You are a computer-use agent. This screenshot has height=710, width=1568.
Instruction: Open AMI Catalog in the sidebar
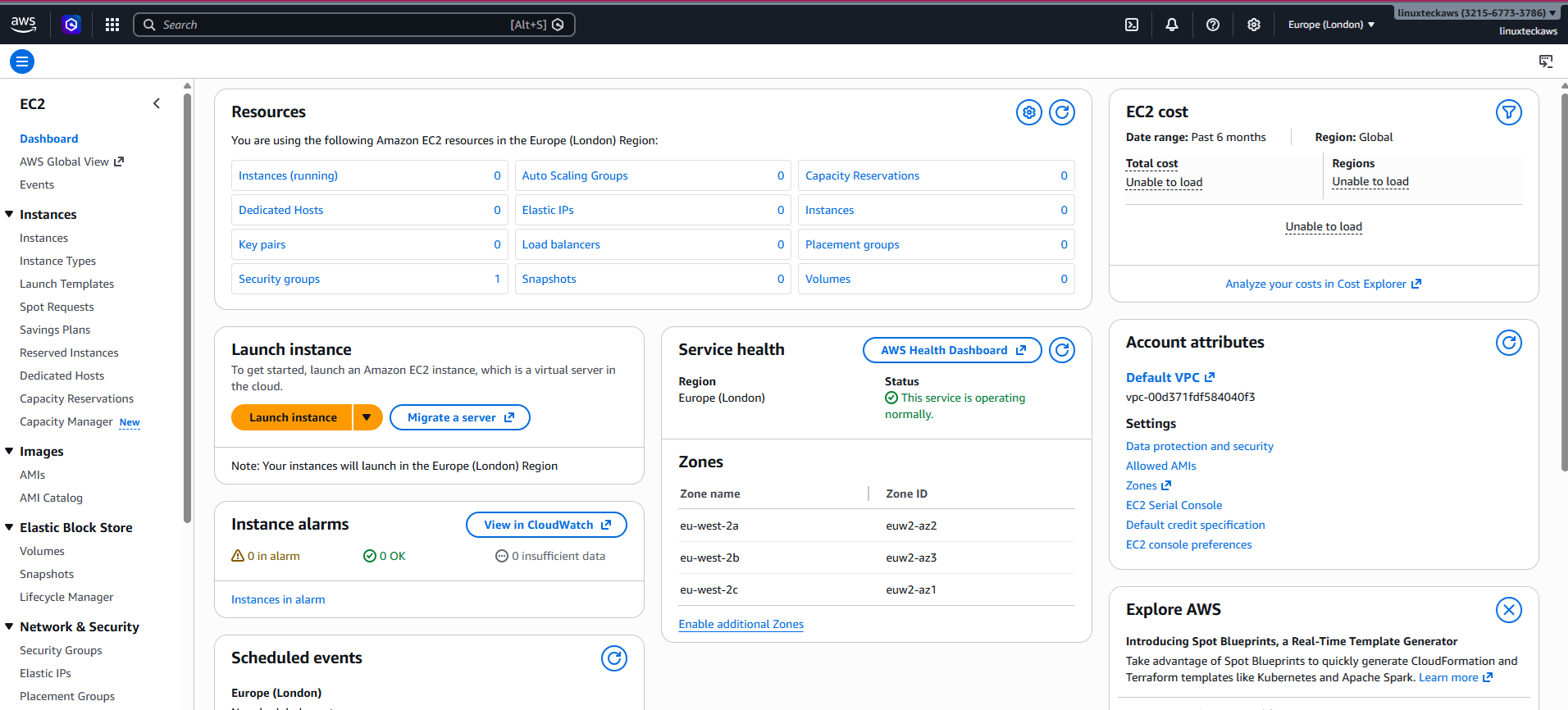click(x=51, y=498)
